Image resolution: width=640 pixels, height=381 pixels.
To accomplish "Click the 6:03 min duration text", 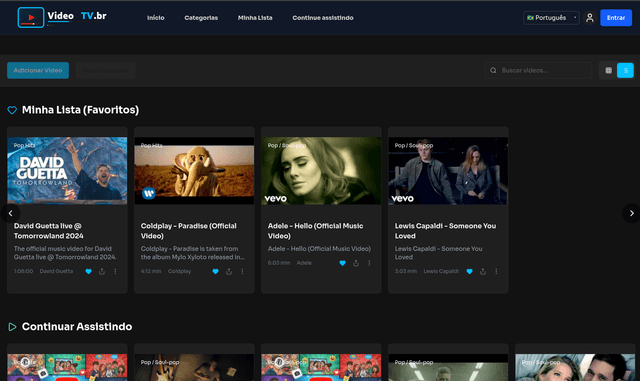I will 279,263.
